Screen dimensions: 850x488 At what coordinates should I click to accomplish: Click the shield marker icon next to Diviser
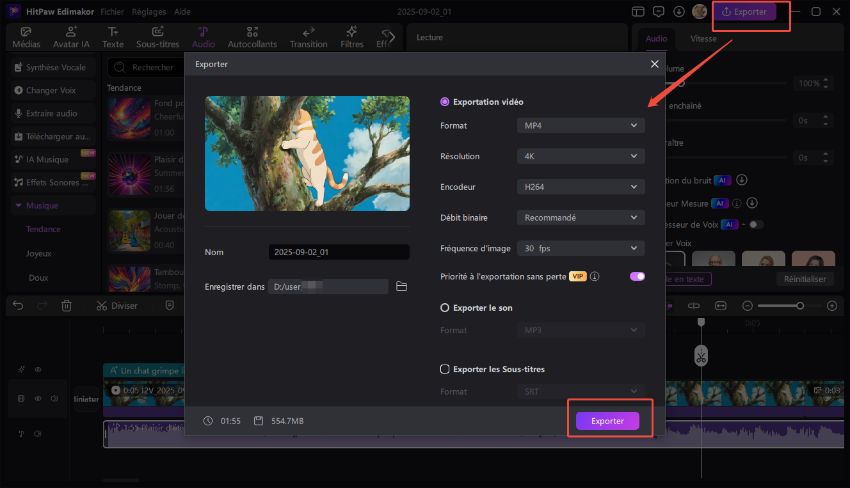pos(170,306)
